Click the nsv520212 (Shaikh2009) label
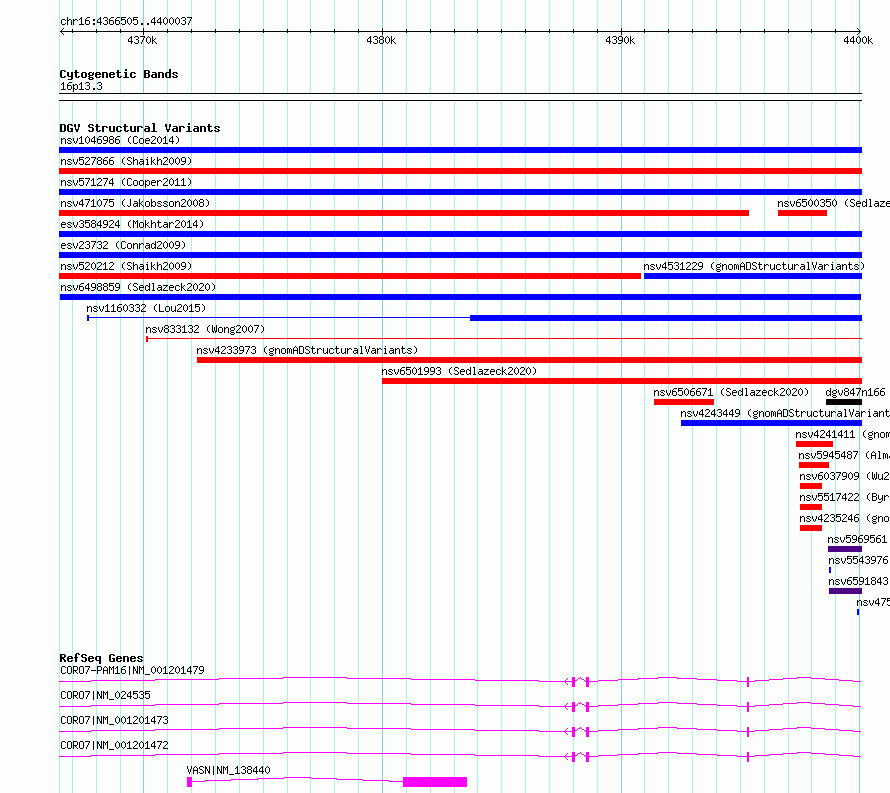Screen dimensions: 890x793 (126, 266)
